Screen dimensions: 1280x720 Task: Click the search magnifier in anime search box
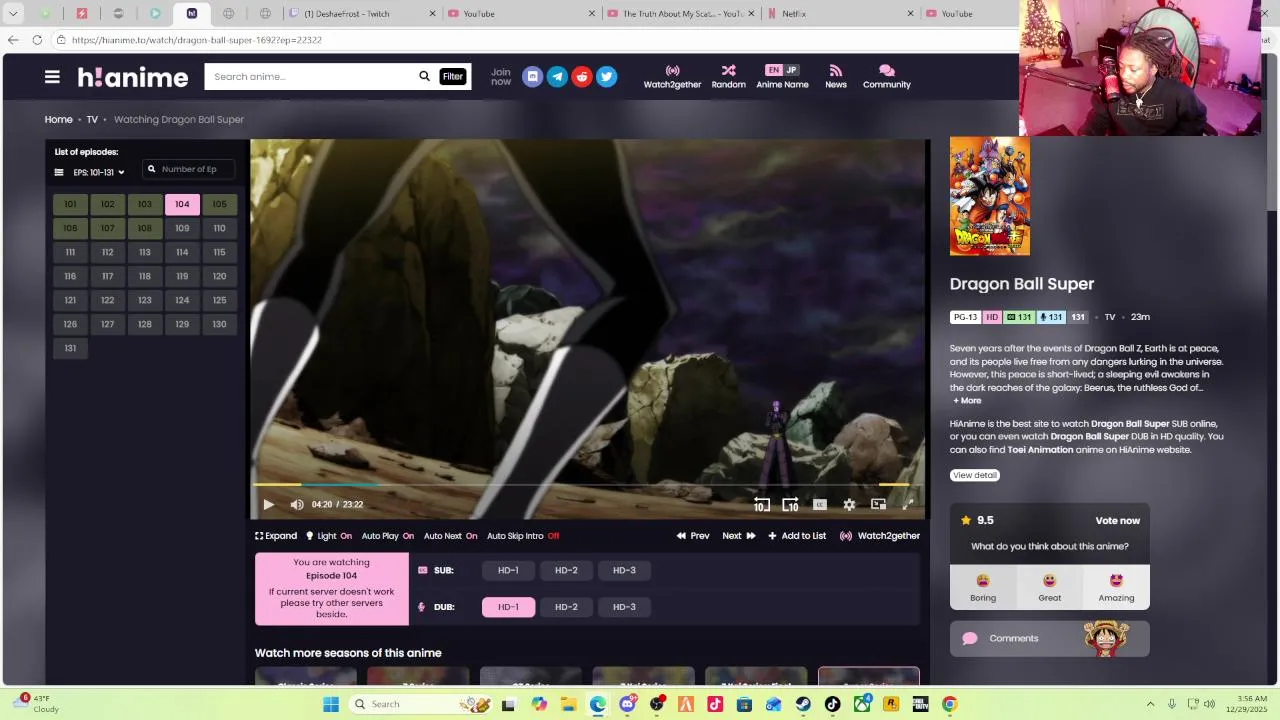(424, 76)
